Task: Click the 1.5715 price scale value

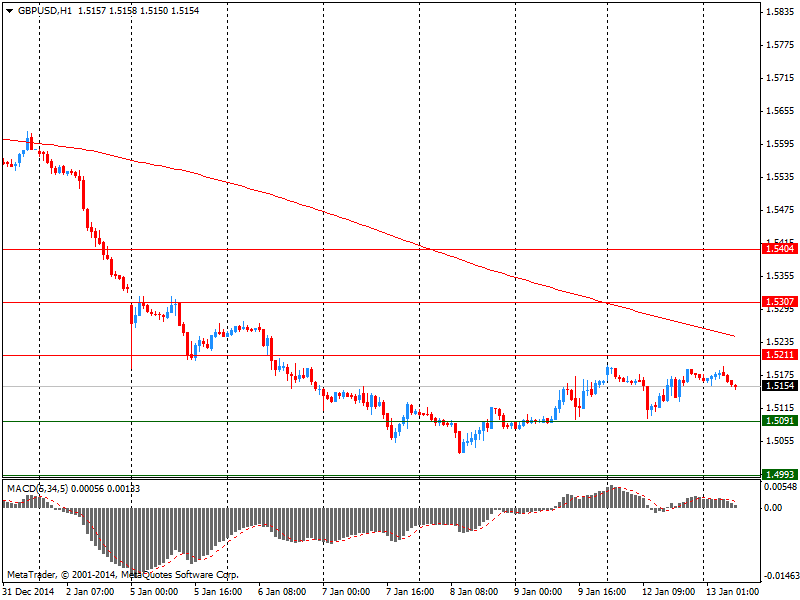Action: pos(781,78)
